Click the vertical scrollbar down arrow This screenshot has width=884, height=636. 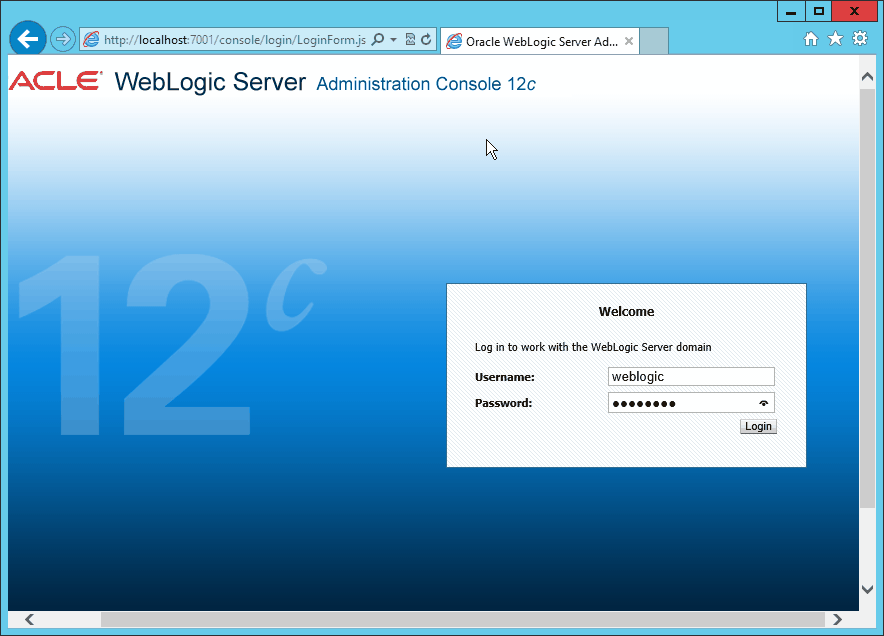point(867,590)
